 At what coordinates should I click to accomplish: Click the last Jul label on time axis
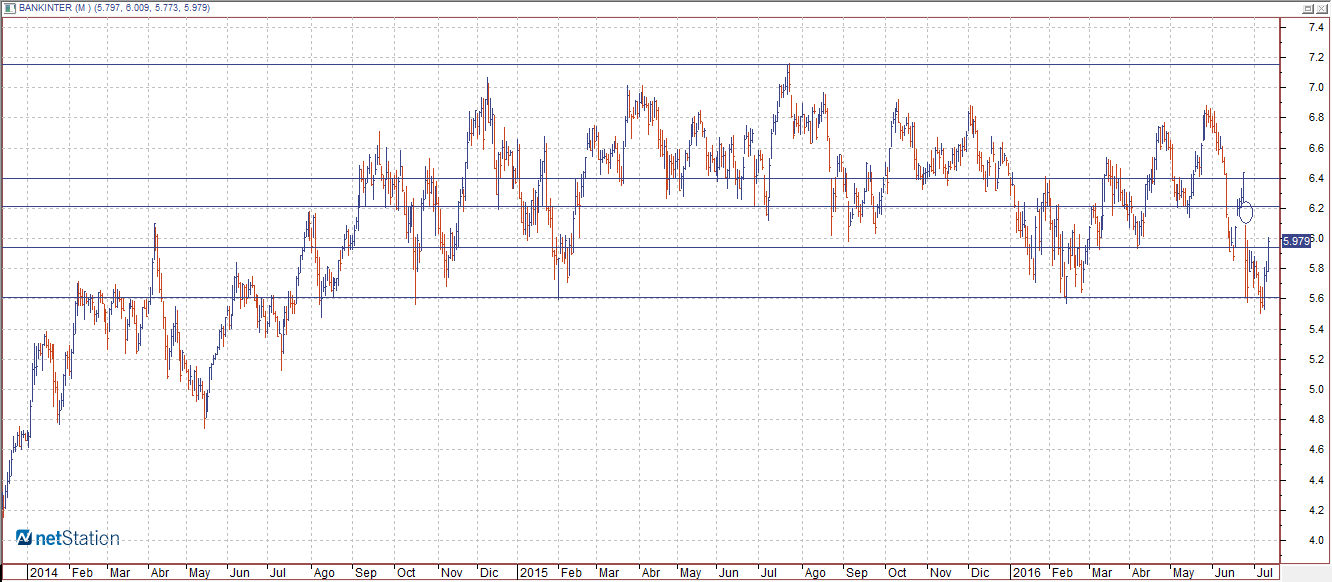coord(1265,573)
